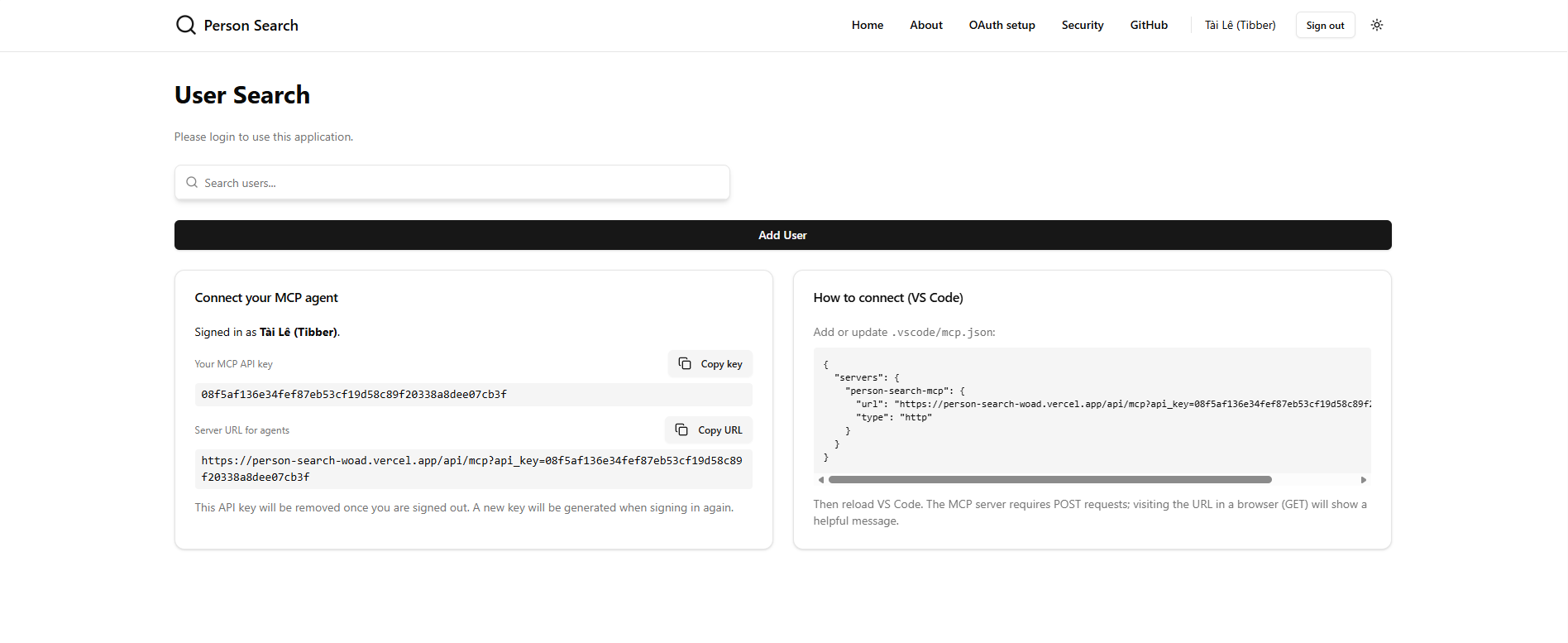The height and width of the screenshot is (643, 1568).
Task: Open the GitHub link in the navbar
Action: (1149, 25)
